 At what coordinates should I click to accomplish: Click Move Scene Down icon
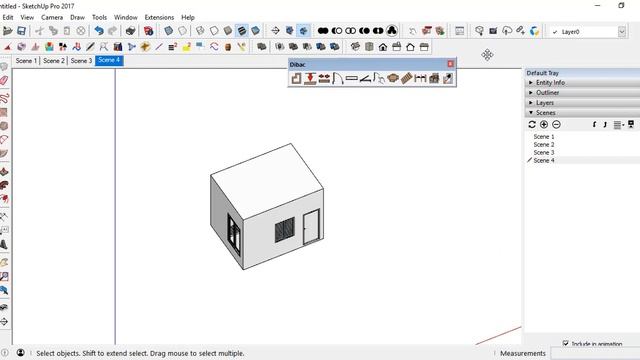coord(605,124)
